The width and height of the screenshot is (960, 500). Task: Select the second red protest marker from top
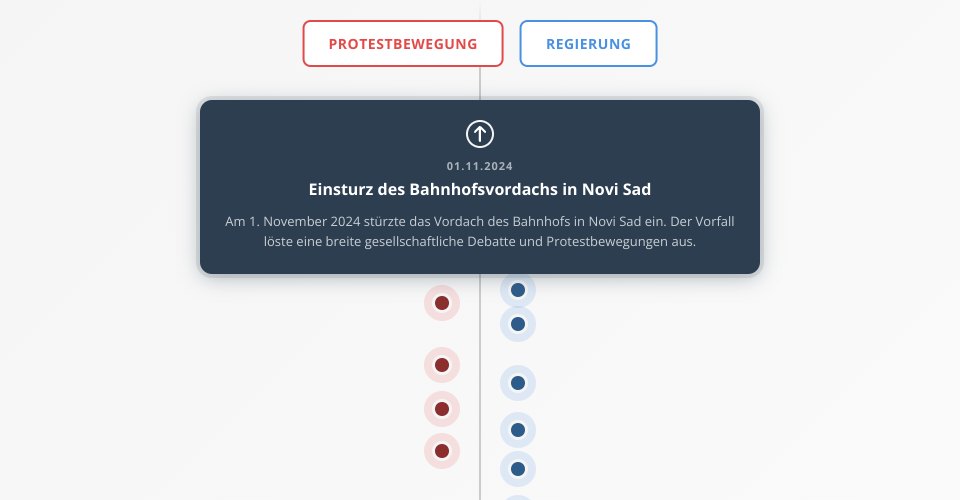pos(442,365)
